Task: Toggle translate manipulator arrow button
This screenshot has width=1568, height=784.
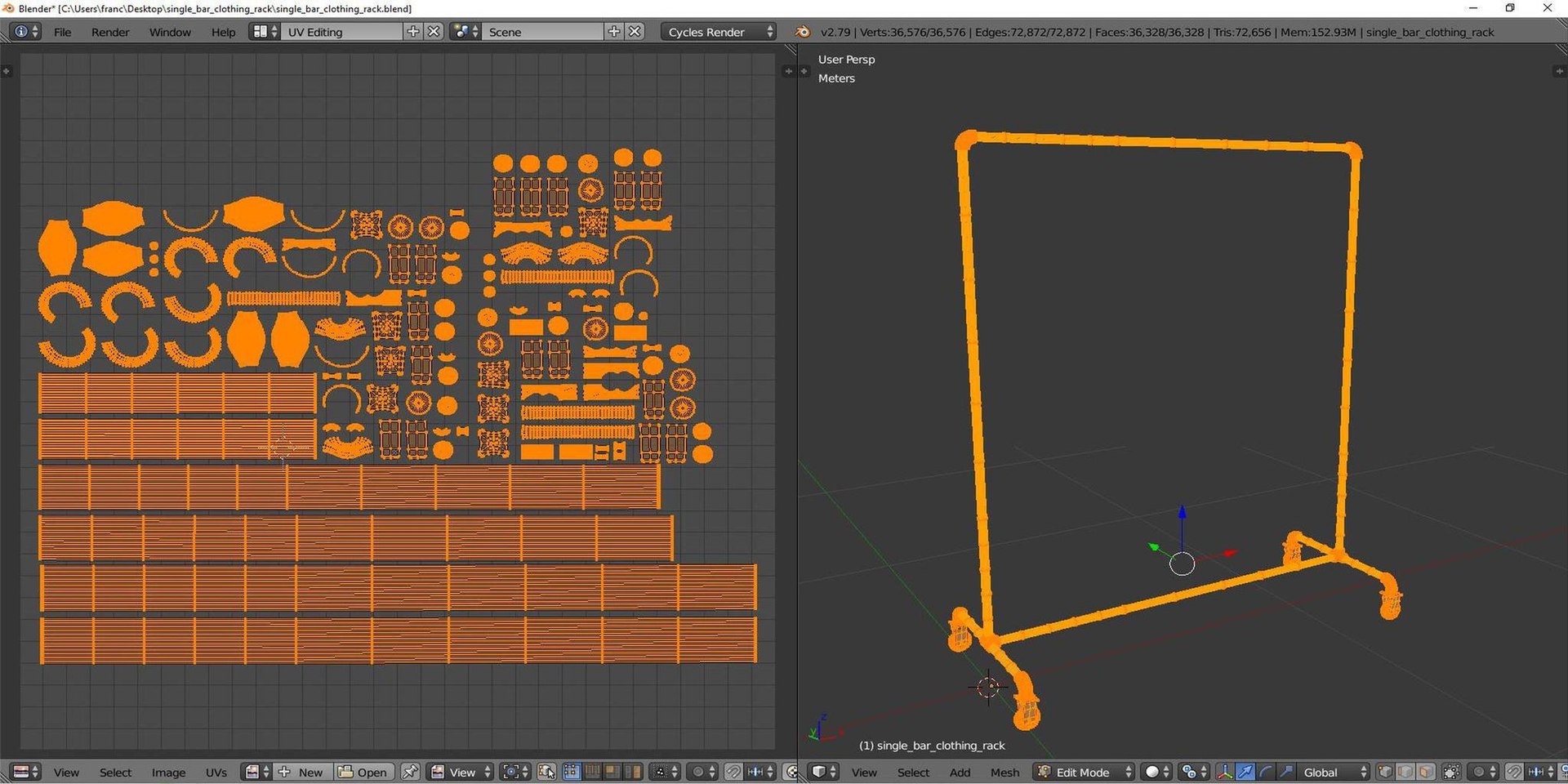Action: [1245, 772]
